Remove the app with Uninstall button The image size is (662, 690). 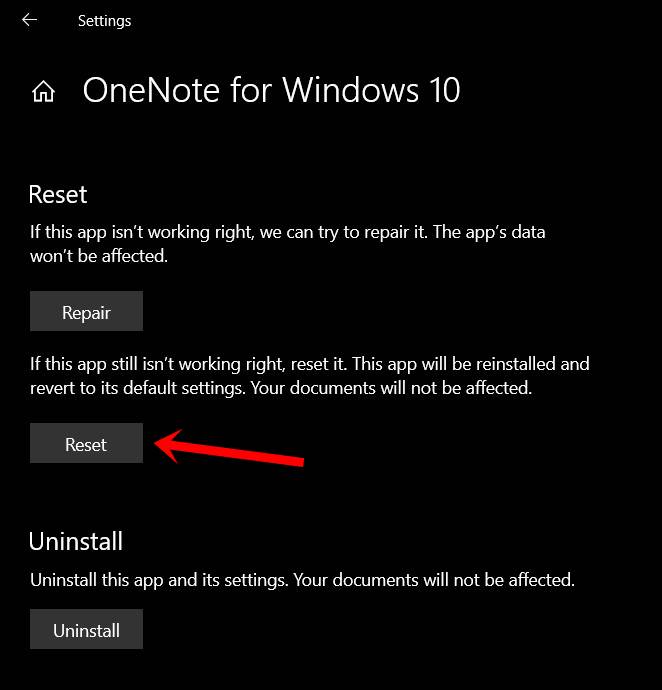86,629
